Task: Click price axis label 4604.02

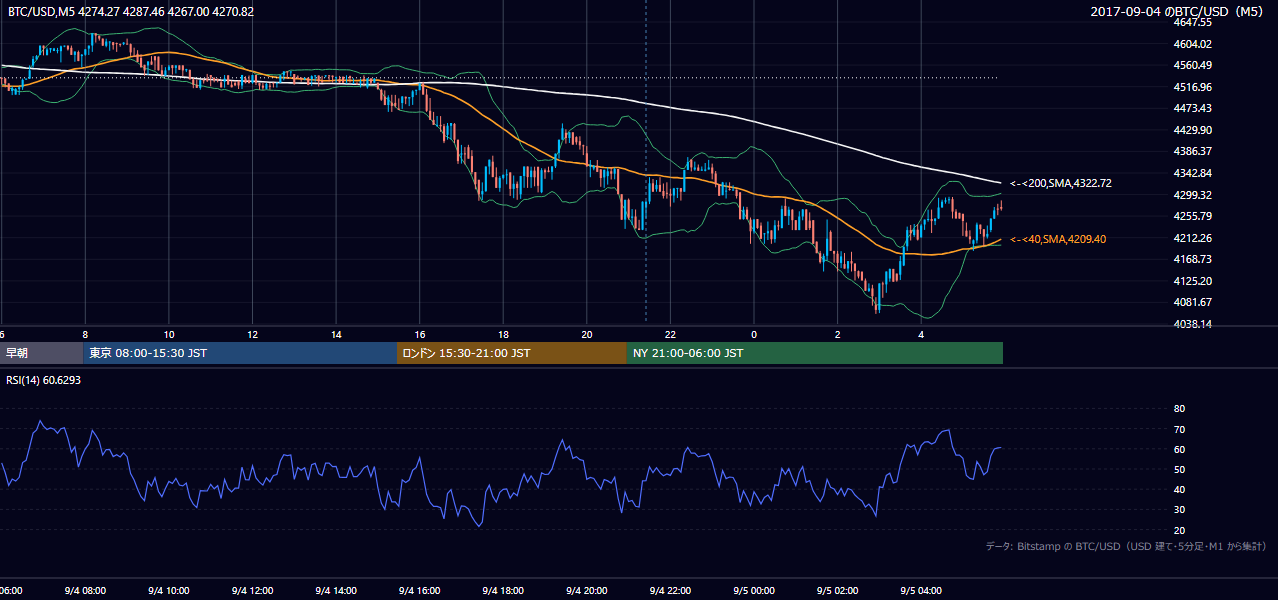Action: click(1192, 44)
